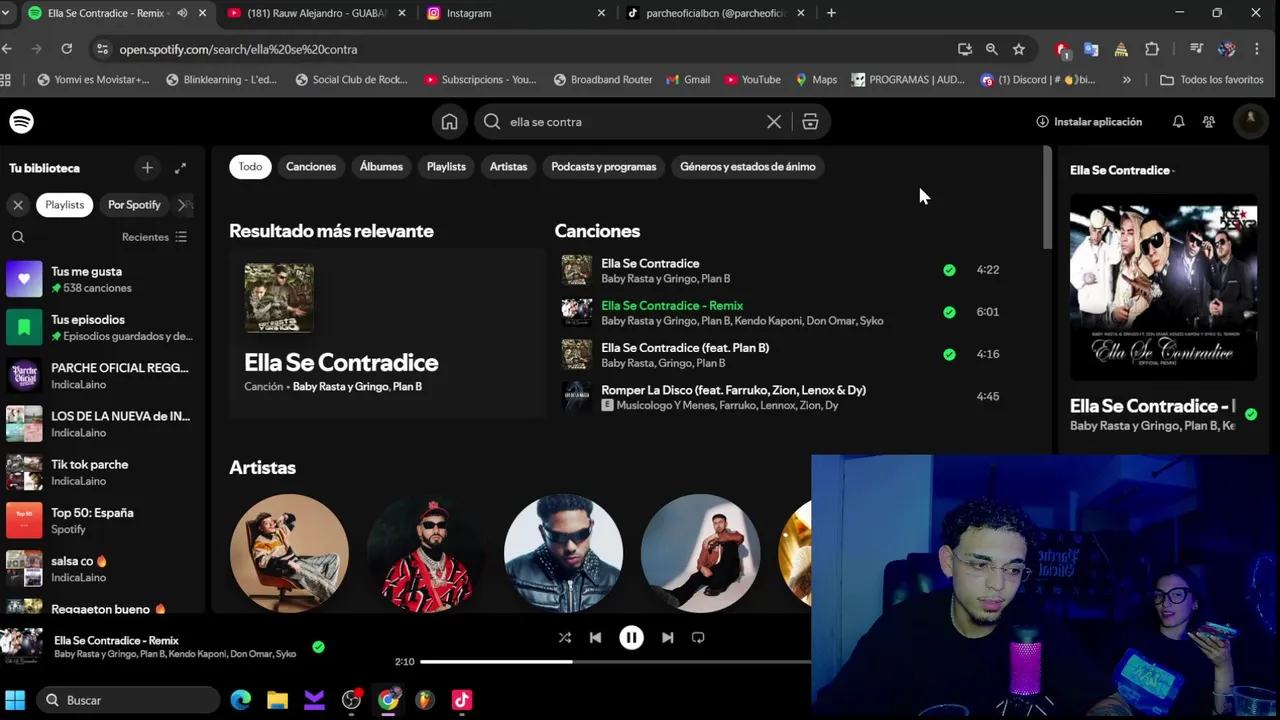The height and width of the screenshot is (720, 1280).
Task: Select the Playlists search filter tab
Action: pos(446,167)
